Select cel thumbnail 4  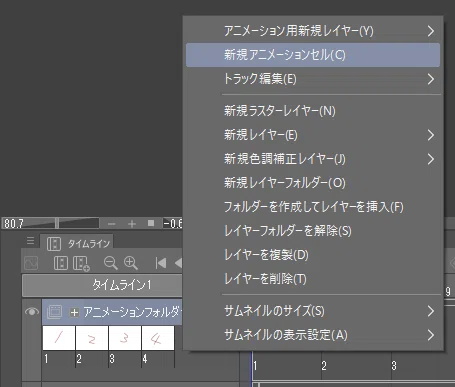tap(158, 338)
